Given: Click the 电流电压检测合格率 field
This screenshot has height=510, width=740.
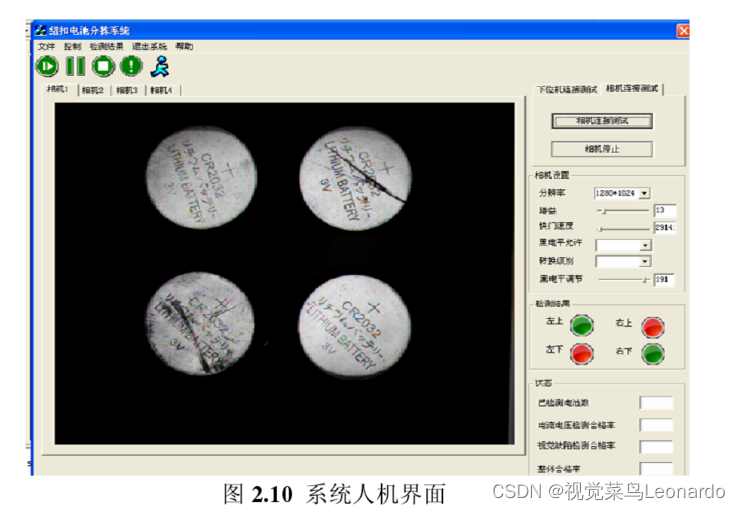Looking at the screenshot, I should click(x=656, y=425).
